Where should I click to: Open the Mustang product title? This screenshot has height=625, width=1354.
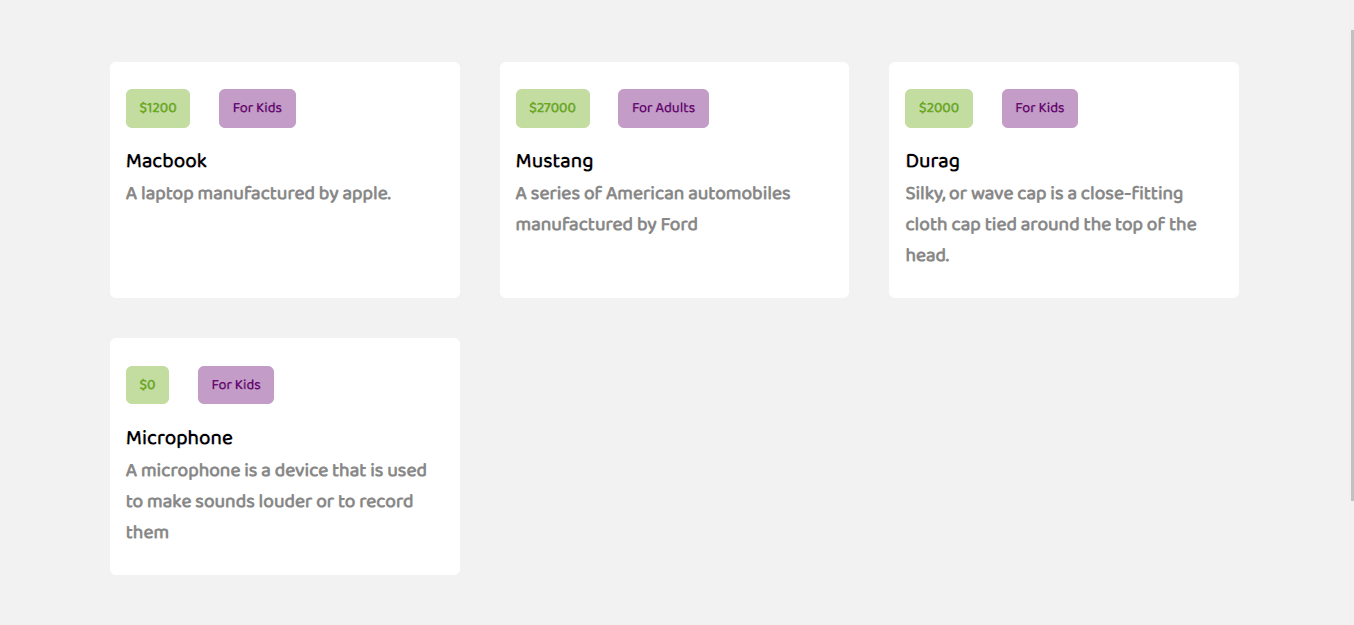[x=554, y=161]
